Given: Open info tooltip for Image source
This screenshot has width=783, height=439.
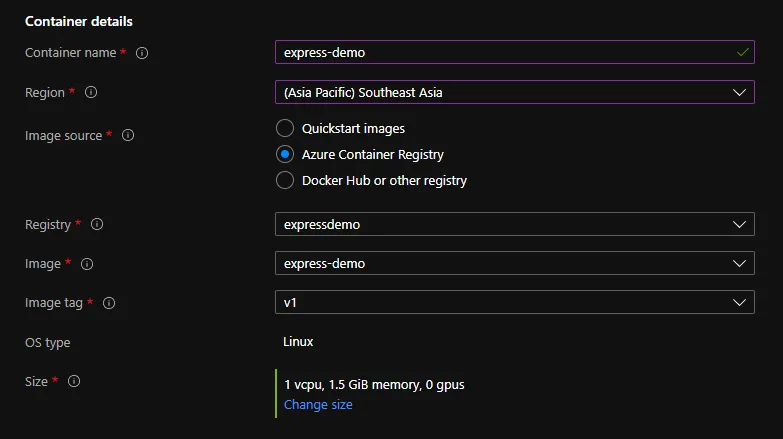Looking at the screenshot, I should click(128, 136).
